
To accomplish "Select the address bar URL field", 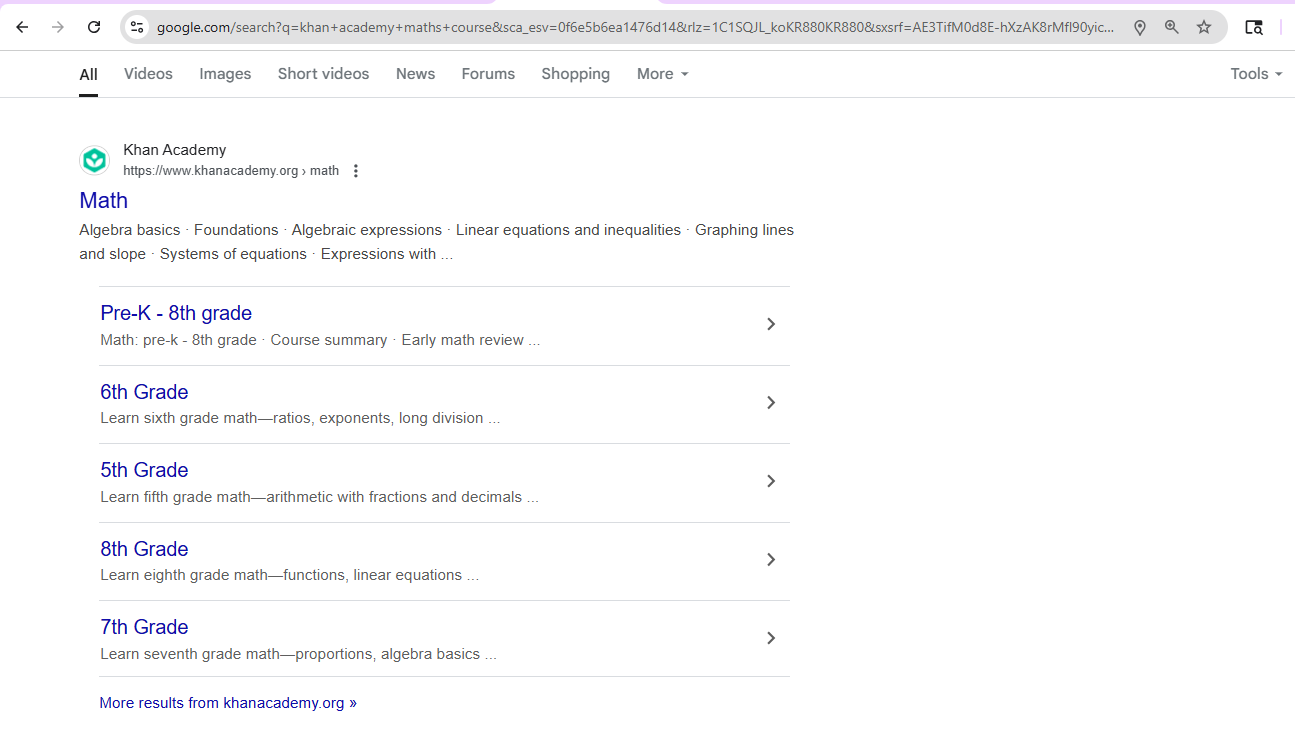I will coord(635,27).
